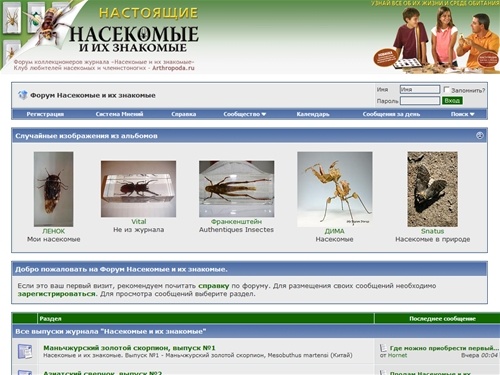Screen dimensions: 500x375
Task: Click the last post icon for 'Где можно приобрести'
Action: [383, 348]
